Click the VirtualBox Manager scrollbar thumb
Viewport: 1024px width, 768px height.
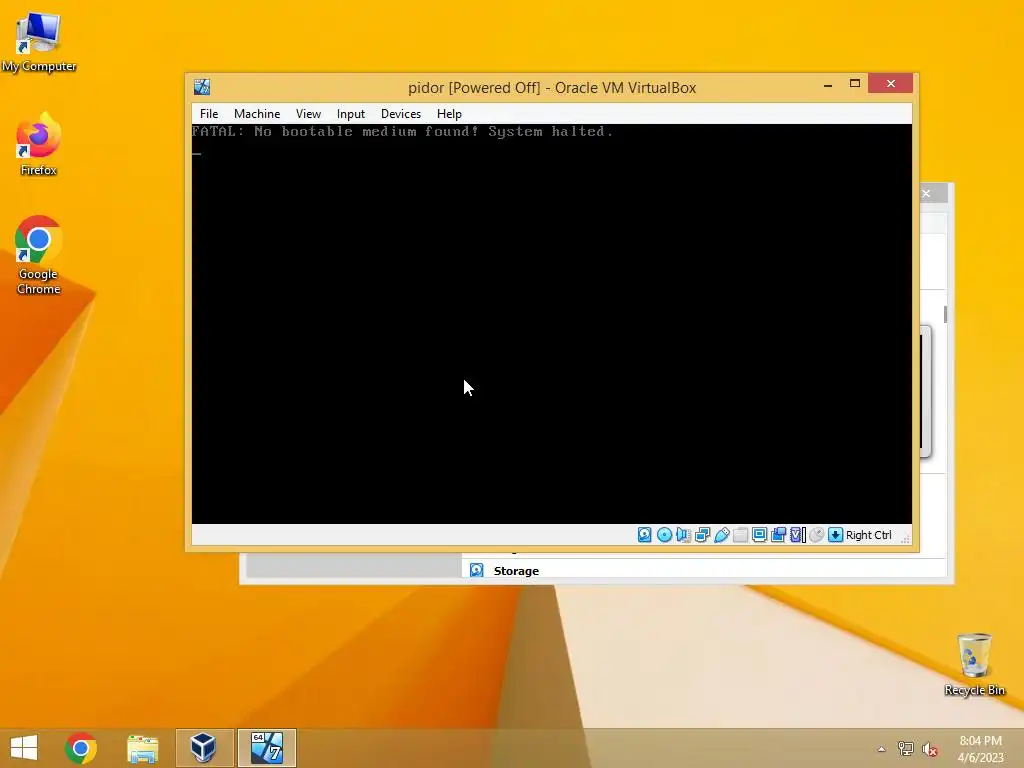tap(945, 314)
